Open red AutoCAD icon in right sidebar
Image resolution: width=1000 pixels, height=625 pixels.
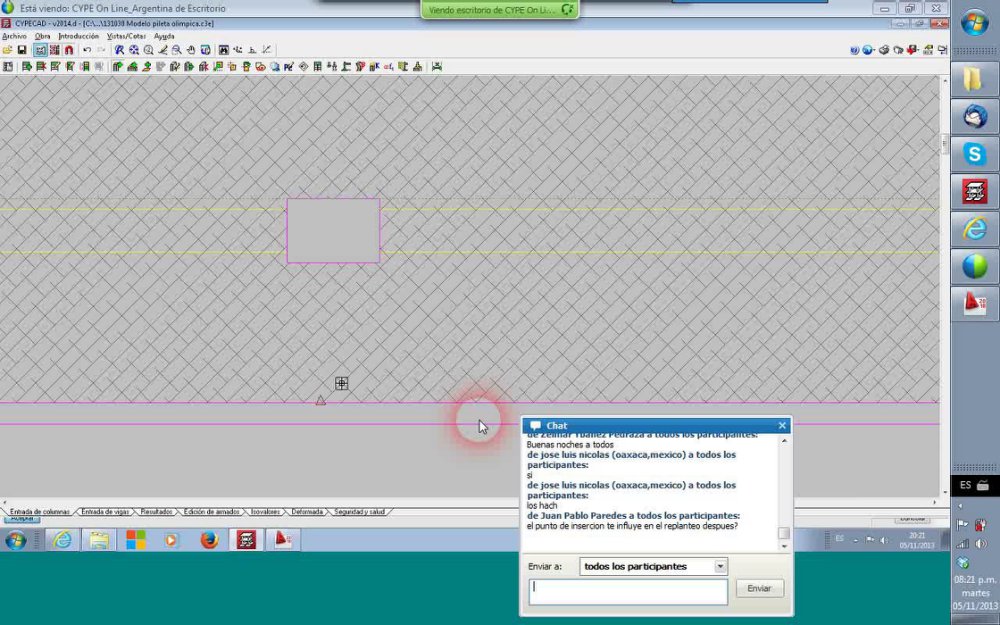(x=974, y=304)
